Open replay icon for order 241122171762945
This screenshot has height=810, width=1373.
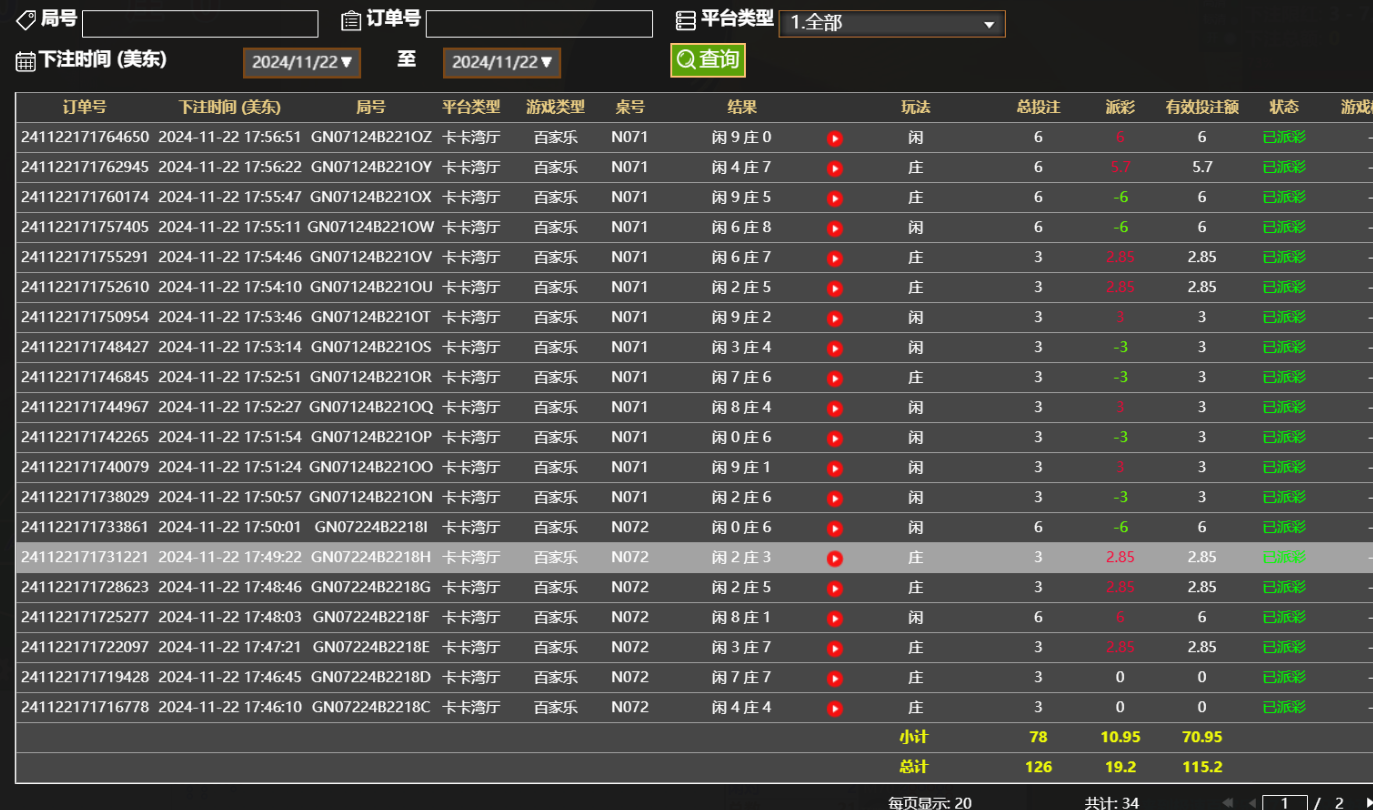point(835,168)
